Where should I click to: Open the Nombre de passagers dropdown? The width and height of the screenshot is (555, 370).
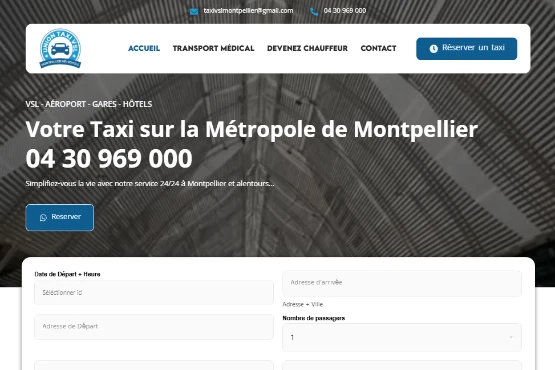(402, 337)
